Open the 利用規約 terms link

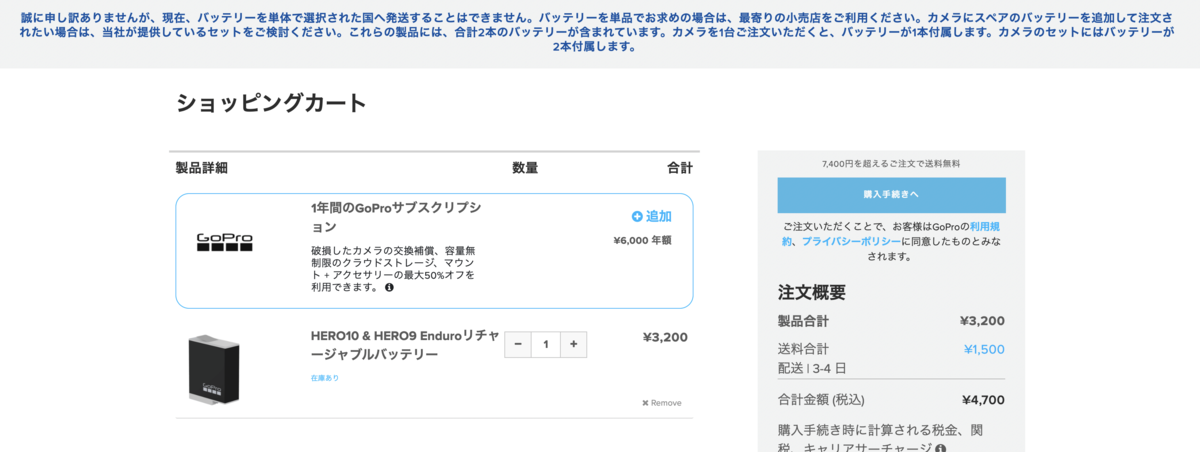coord(892,234)
